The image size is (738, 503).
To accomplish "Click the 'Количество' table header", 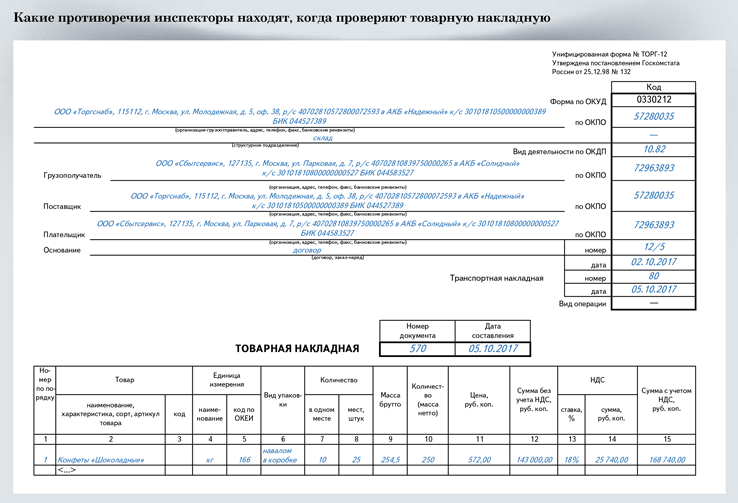I will pos(339,380).
